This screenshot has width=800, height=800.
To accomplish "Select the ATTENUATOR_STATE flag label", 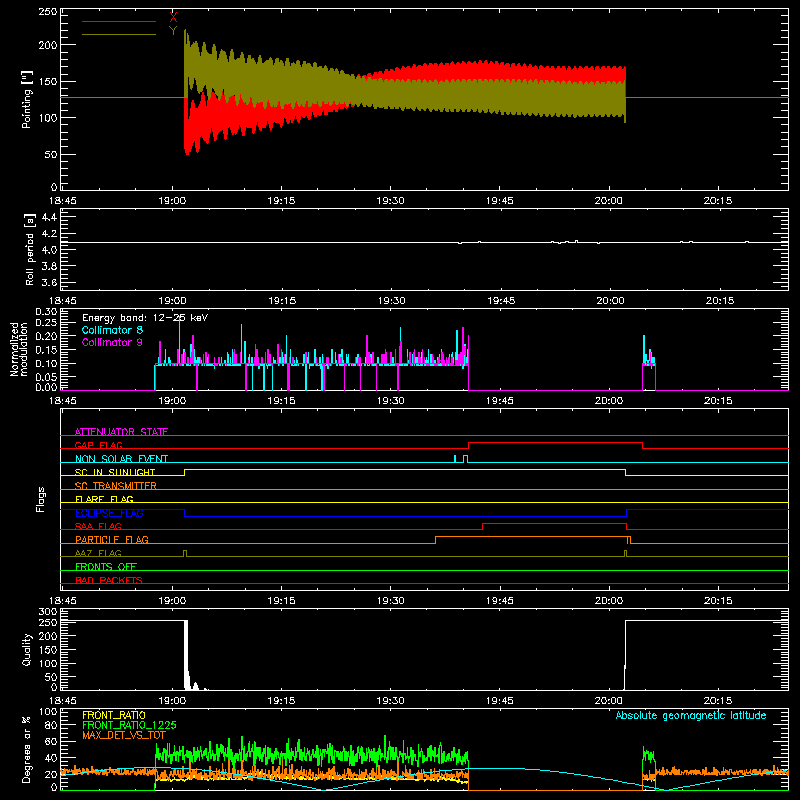I will coord(121,432).
